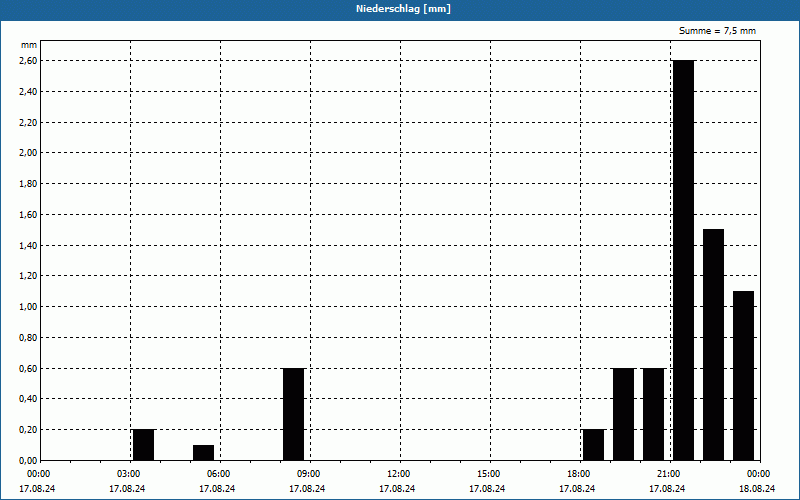The image size is (800, 500).
Task: Click the mm unit label above the y-axis
Action: 29,45
